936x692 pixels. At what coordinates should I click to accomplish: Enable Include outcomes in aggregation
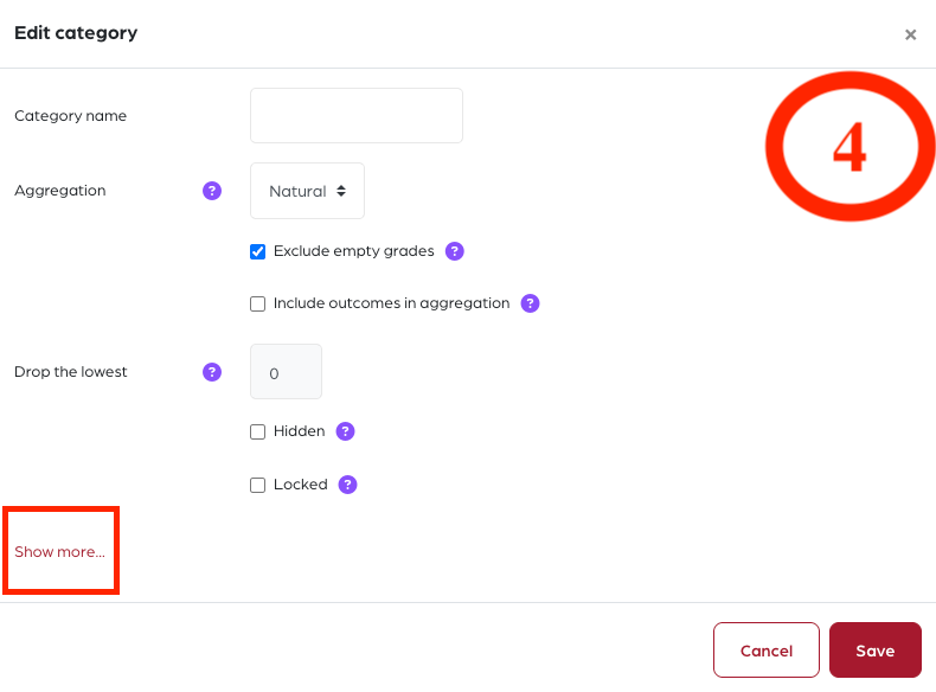[x=258, y=304]
